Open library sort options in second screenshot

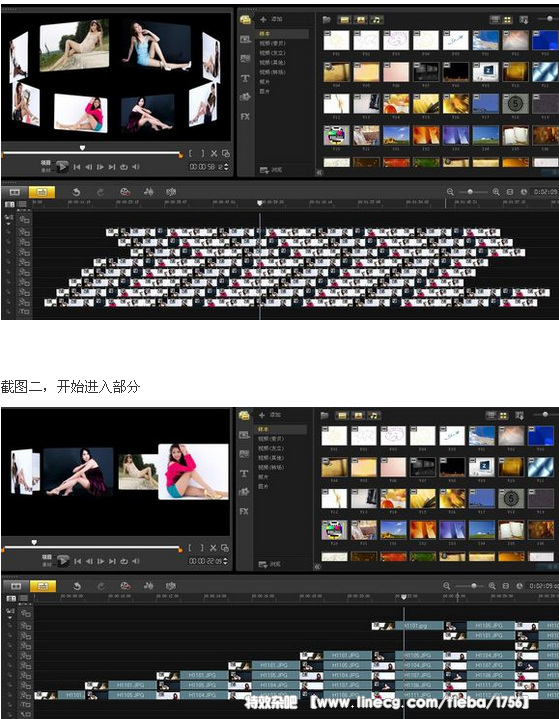[x=520, y=415]
